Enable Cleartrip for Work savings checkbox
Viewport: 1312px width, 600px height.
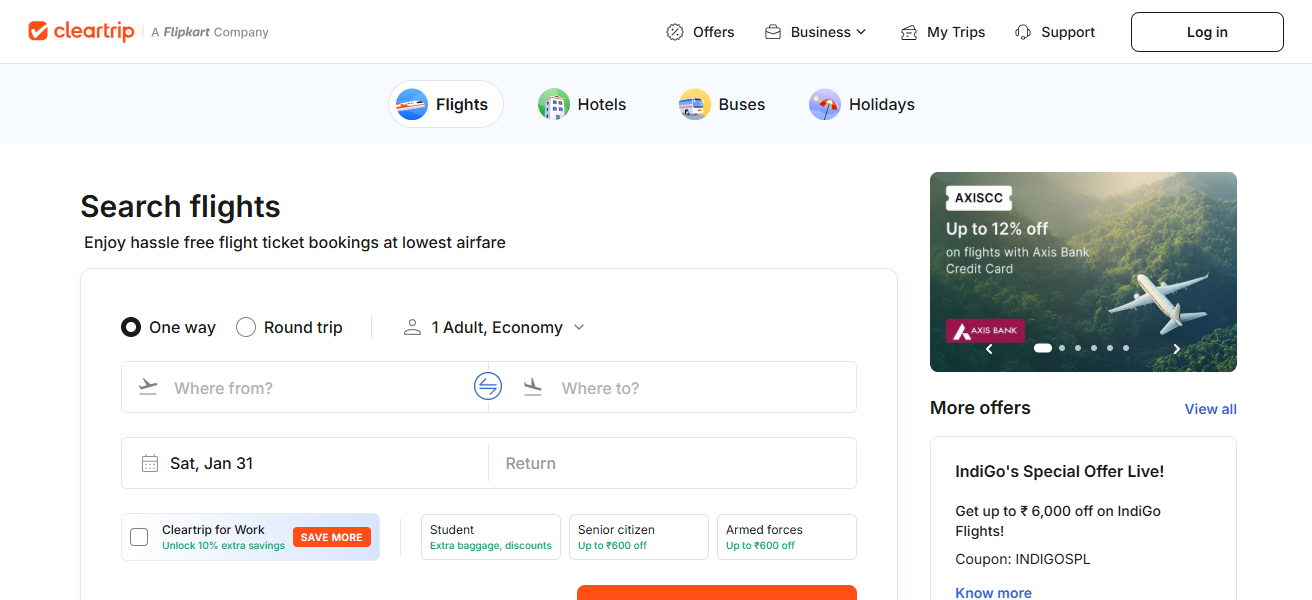tap(139, 537)
